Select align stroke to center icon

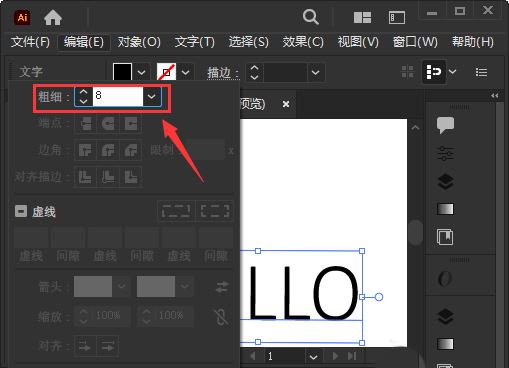(x=86, y=177)
